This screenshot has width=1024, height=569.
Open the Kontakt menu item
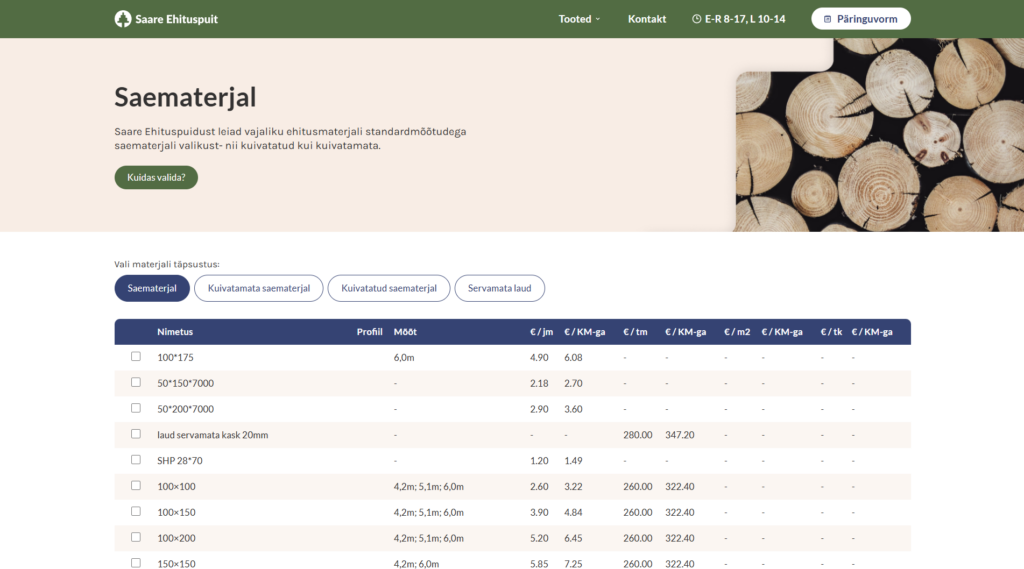646,19
